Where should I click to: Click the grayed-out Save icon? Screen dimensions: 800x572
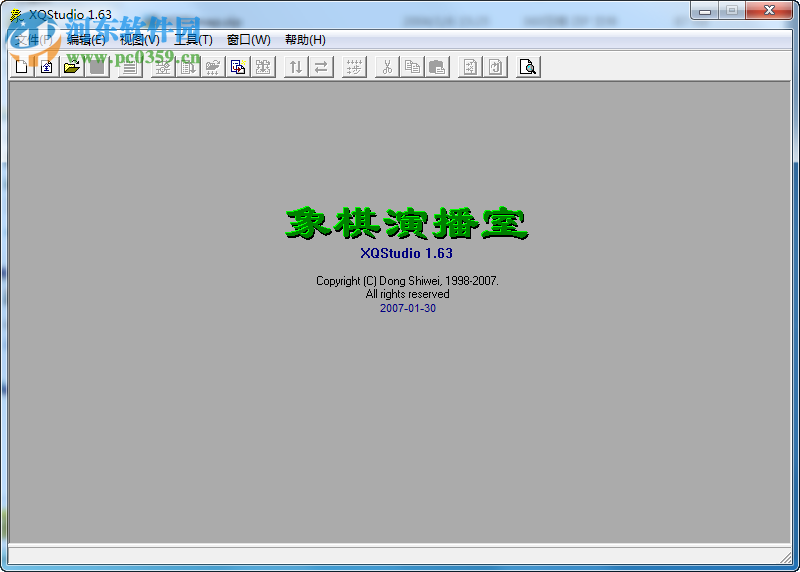(x=97, y=67)
